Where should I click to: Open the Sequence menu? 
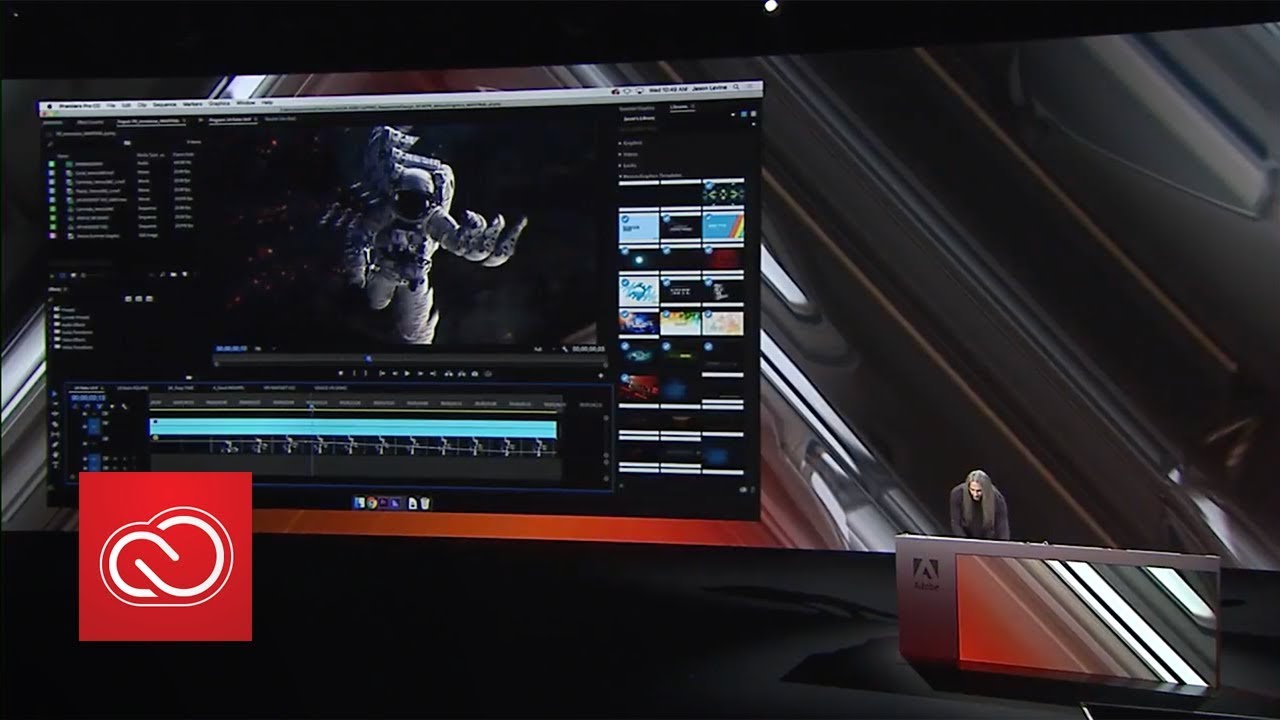pos(164,104)
